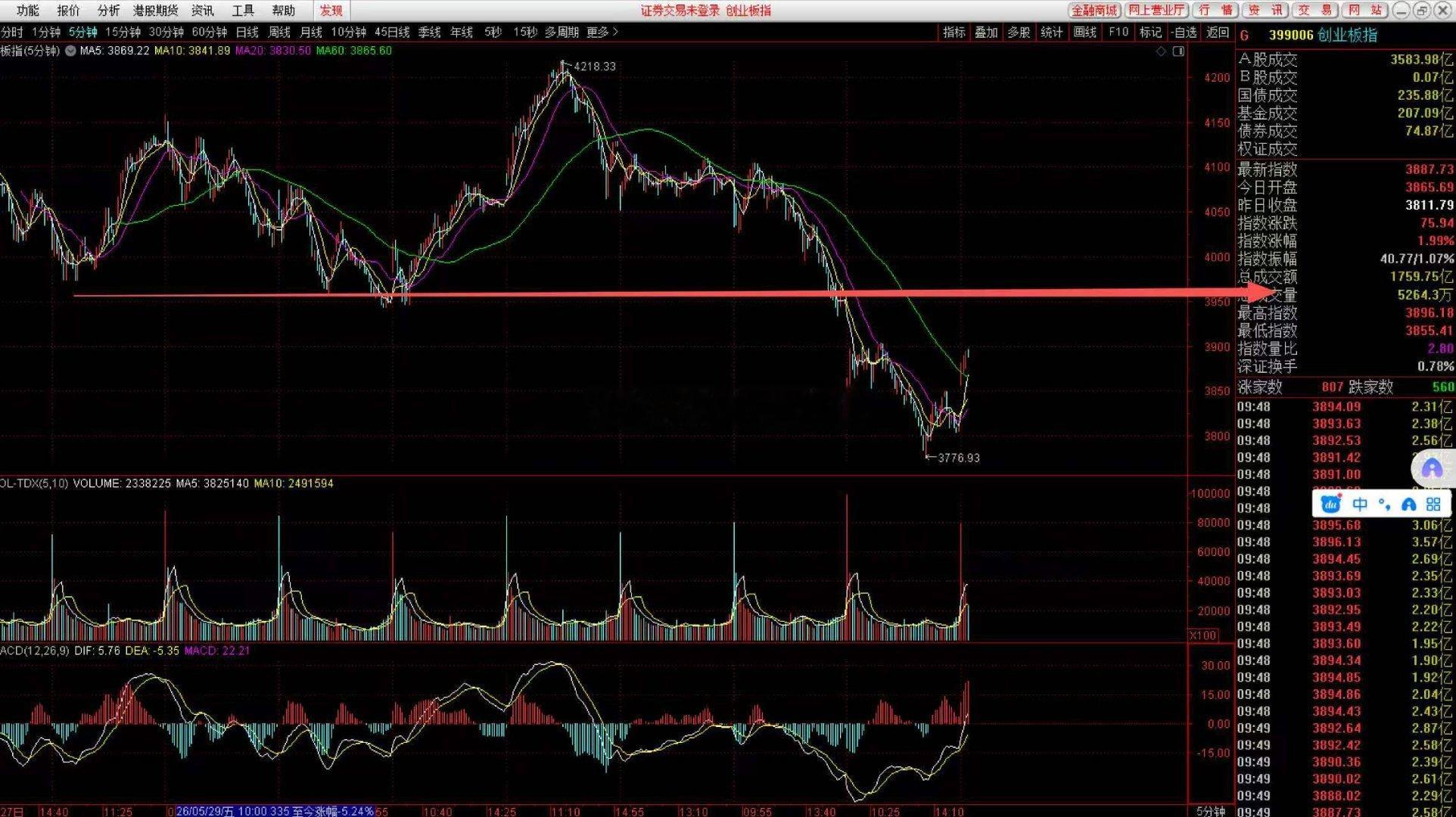Screen dimensions: 1456x817
Task: Click the 画线 drawing tool button
Action: tap(1084, 33)
